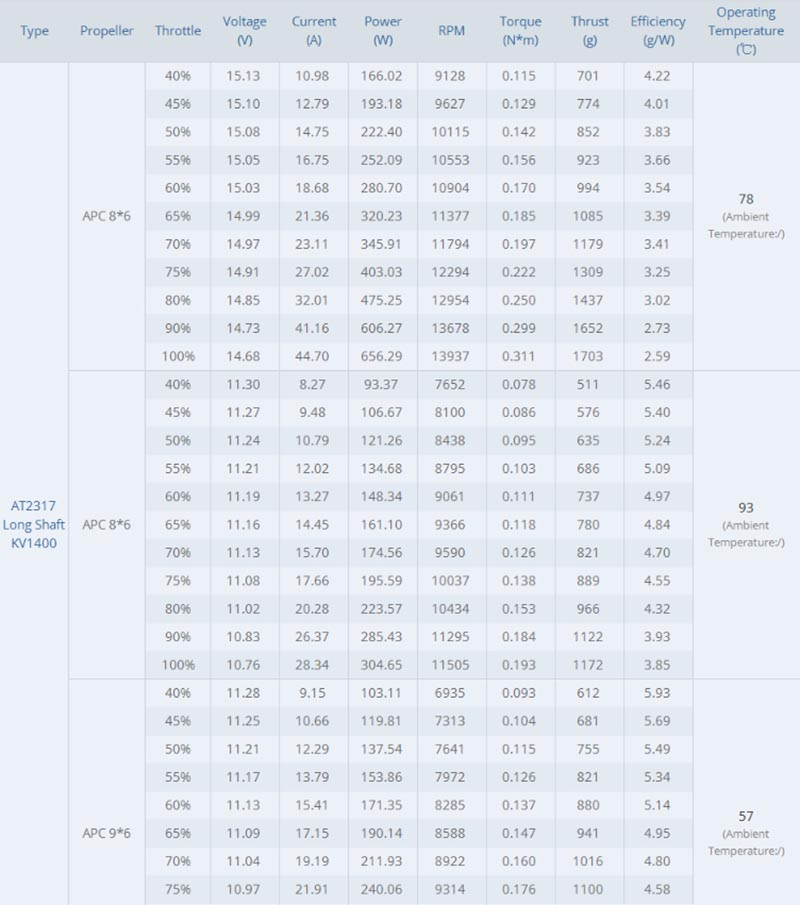Click the Power (W) column header

tap(383, 31)
